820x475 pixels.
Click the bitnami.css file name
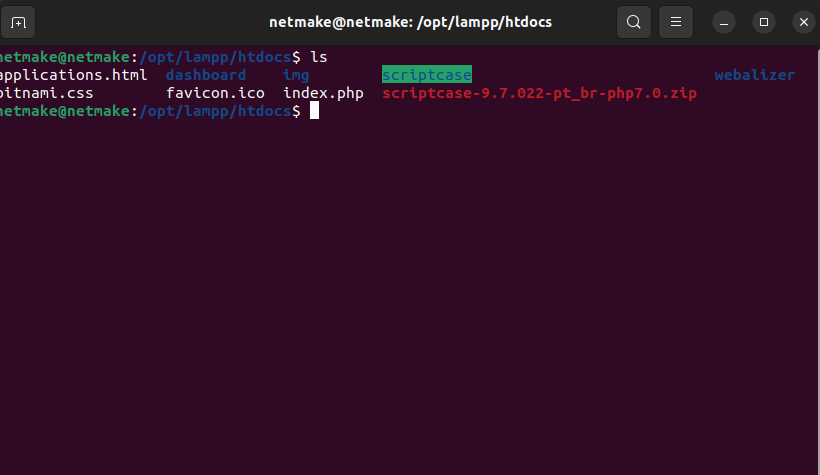click(47, 93)
